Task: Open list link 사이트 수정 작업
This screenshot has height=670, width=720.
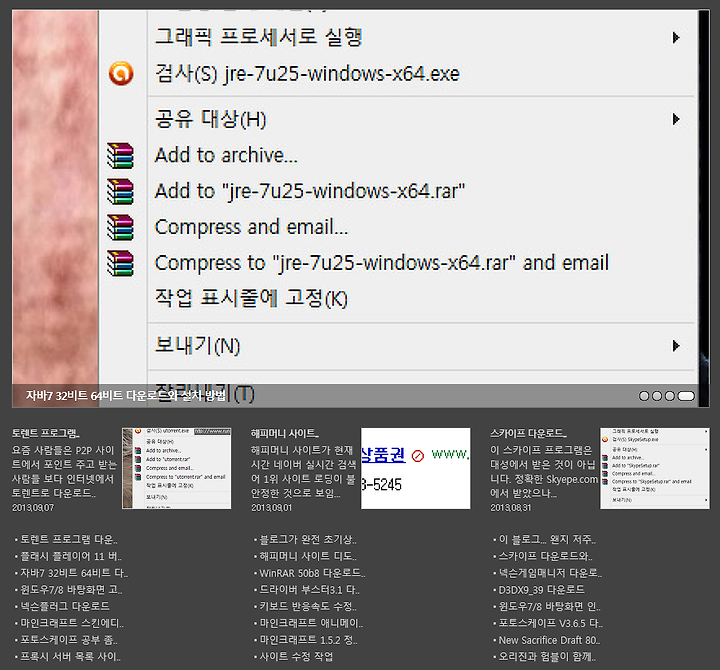Action: click(296, 657)
